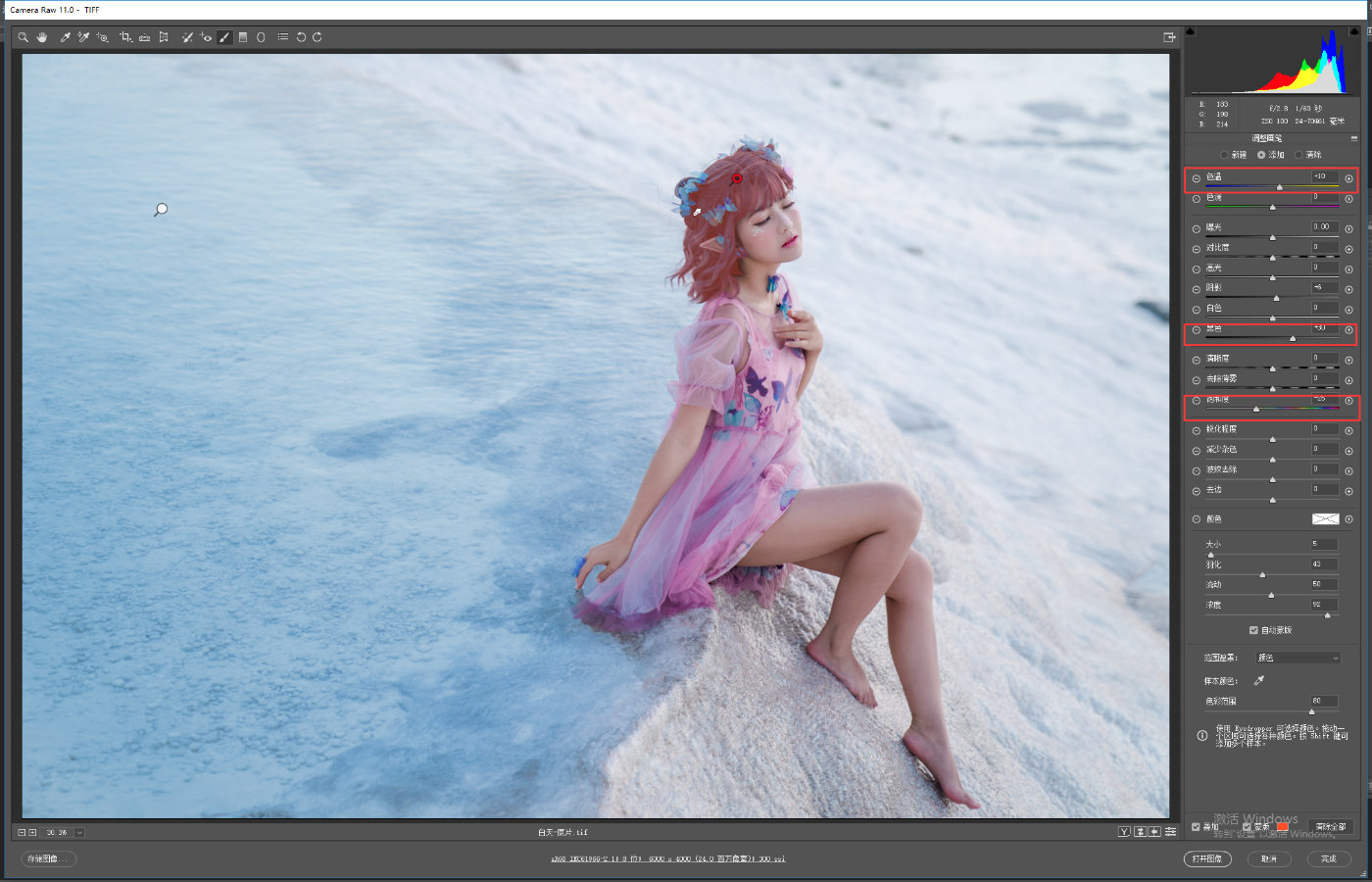
Task: Toggle highlight clipping warning on histogram
Action: pos(1355,31)
